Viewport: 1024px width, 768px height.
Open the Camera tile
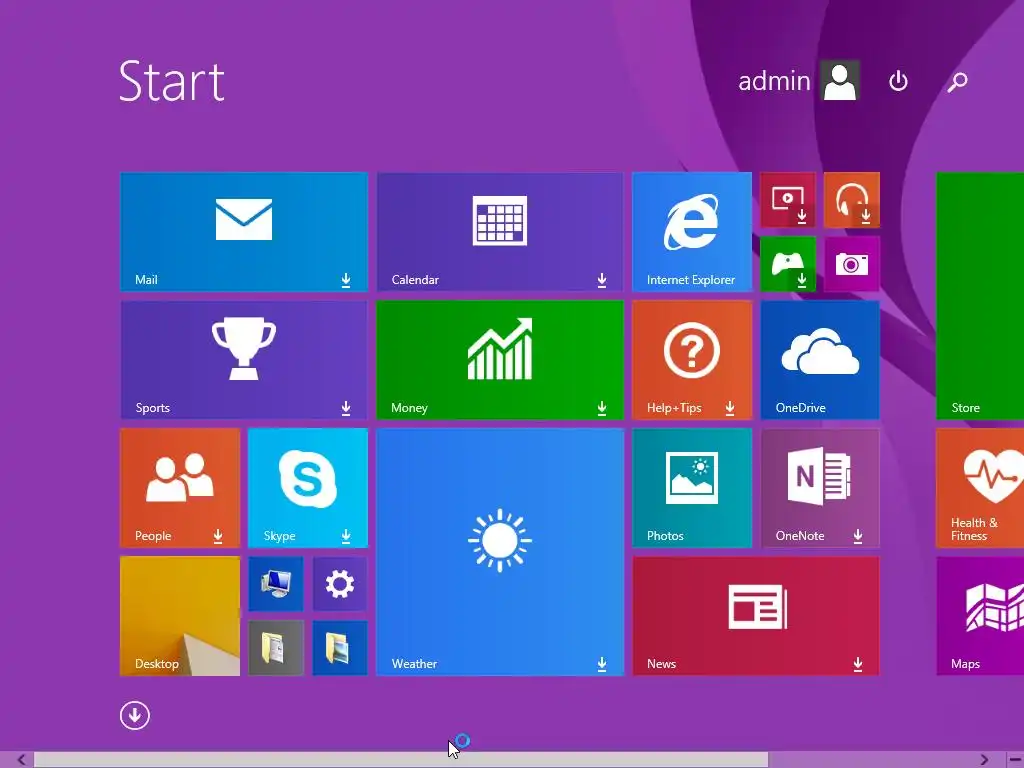[x=852, y=264]
